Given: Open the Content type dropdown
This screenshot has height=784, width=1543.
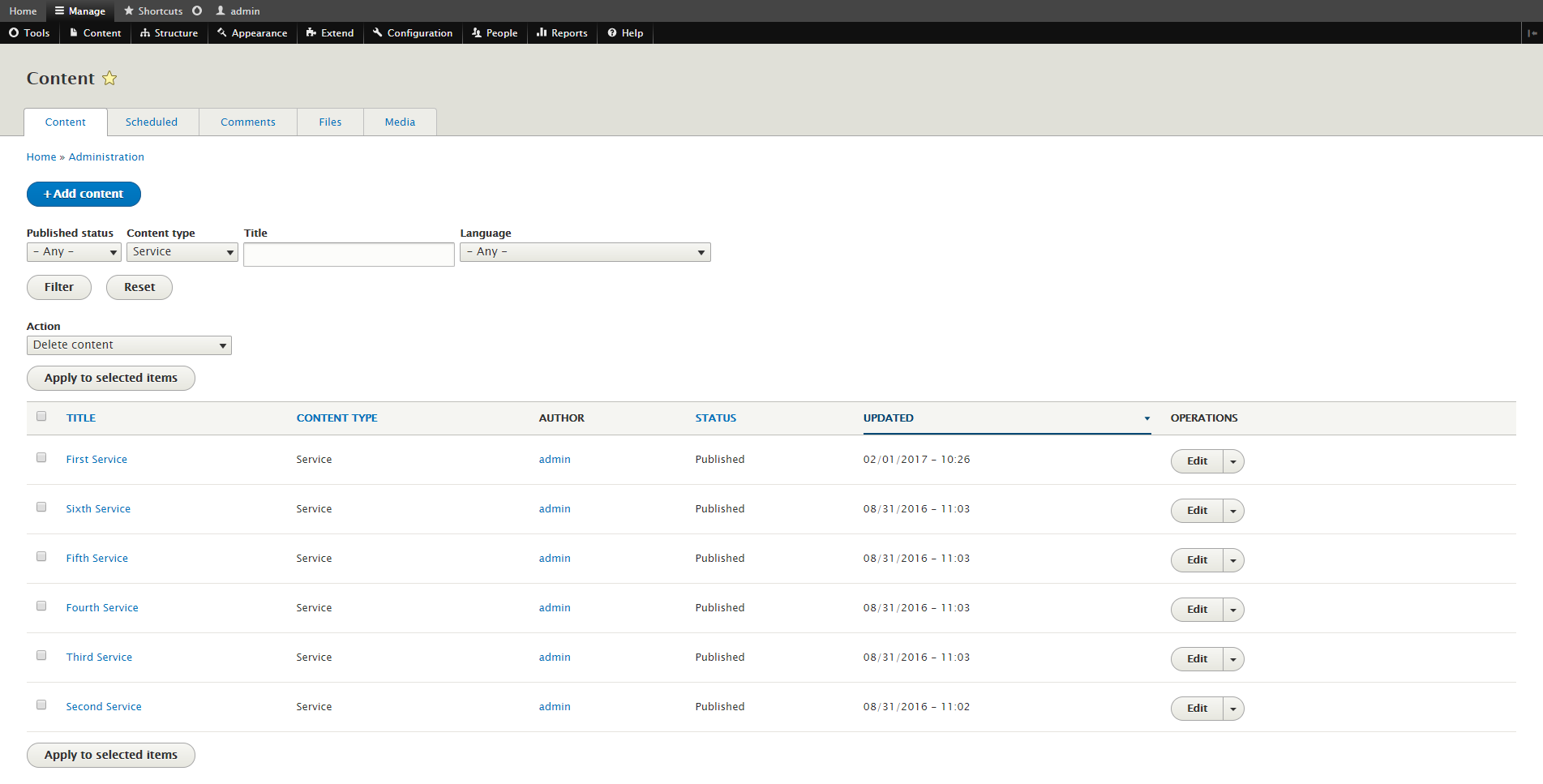Looking at the screenshot, I should click(x=182, y=252).
